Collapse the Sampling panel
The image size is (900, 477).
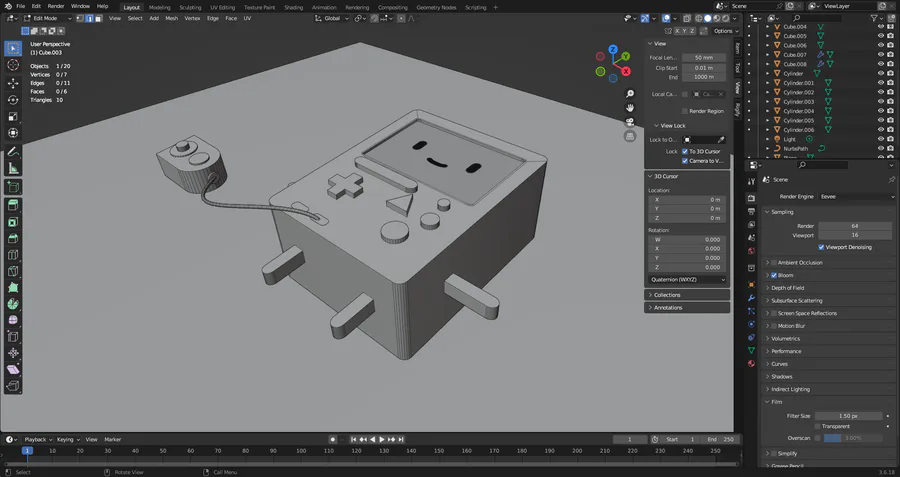(829, 212)
